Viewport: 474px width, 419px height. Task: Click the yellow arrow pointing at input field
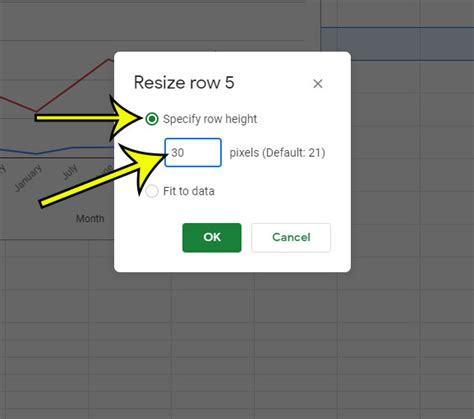coord(103,176)
